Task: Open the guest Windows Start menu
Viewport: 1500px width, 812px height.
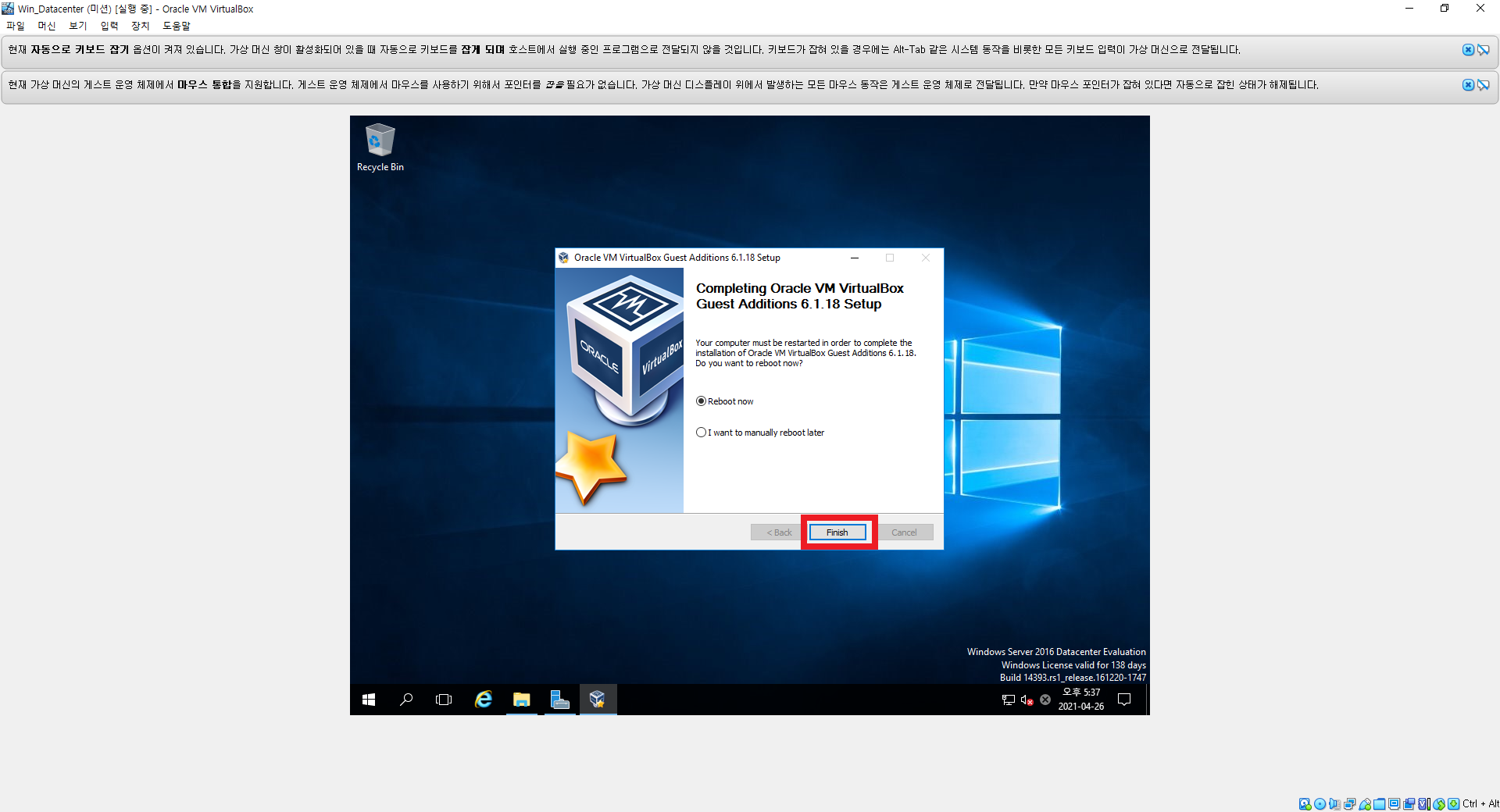Action: point(369,700)
